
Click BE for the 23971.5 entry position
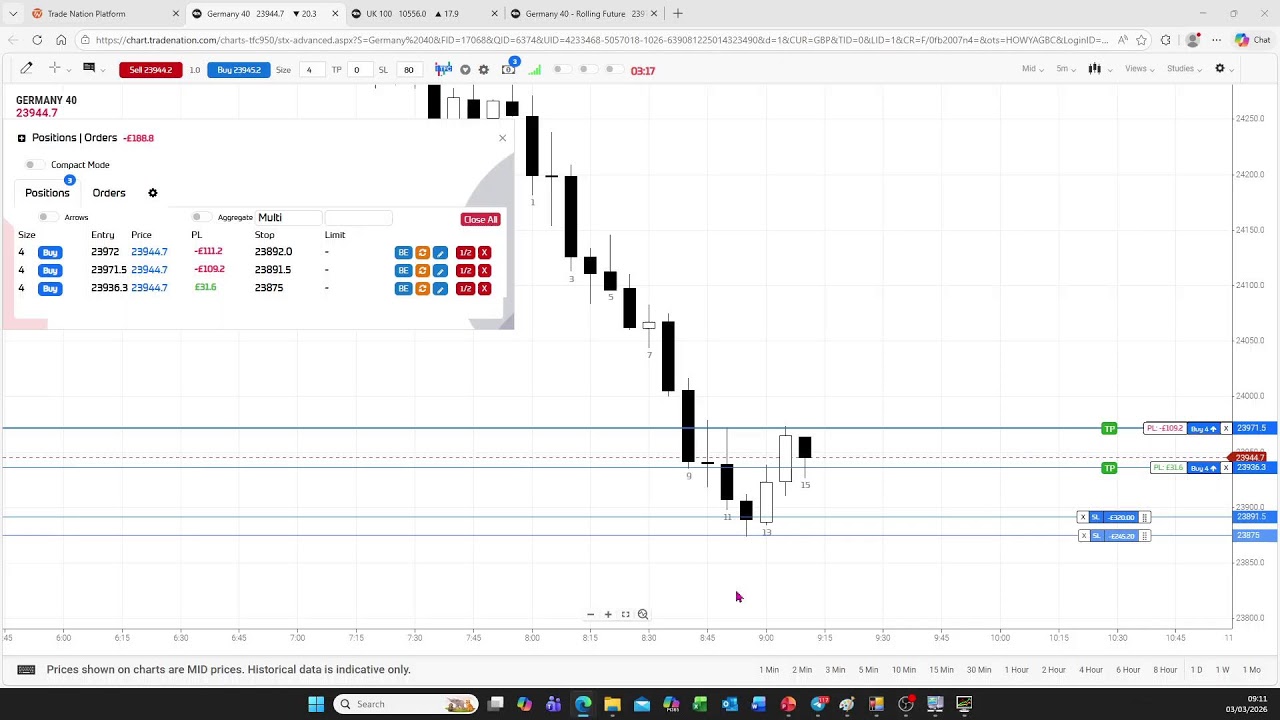coord(403,271)
